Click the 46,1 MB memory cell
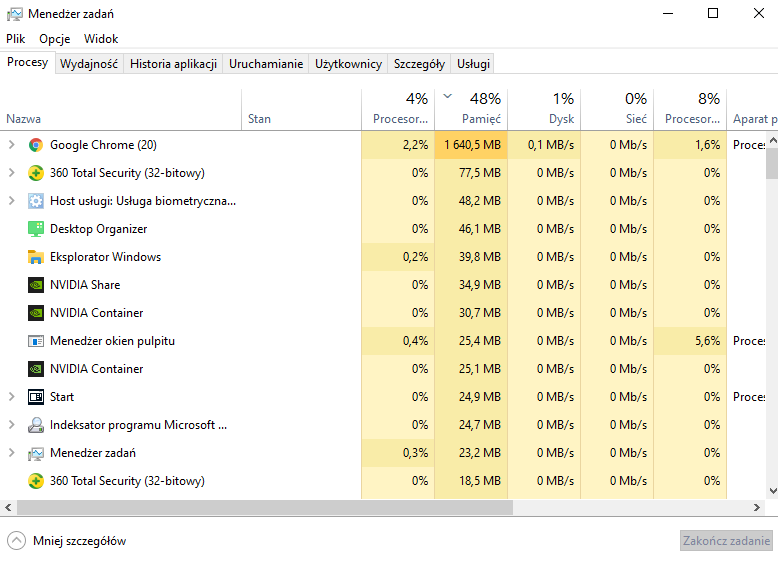 [471, 229]
